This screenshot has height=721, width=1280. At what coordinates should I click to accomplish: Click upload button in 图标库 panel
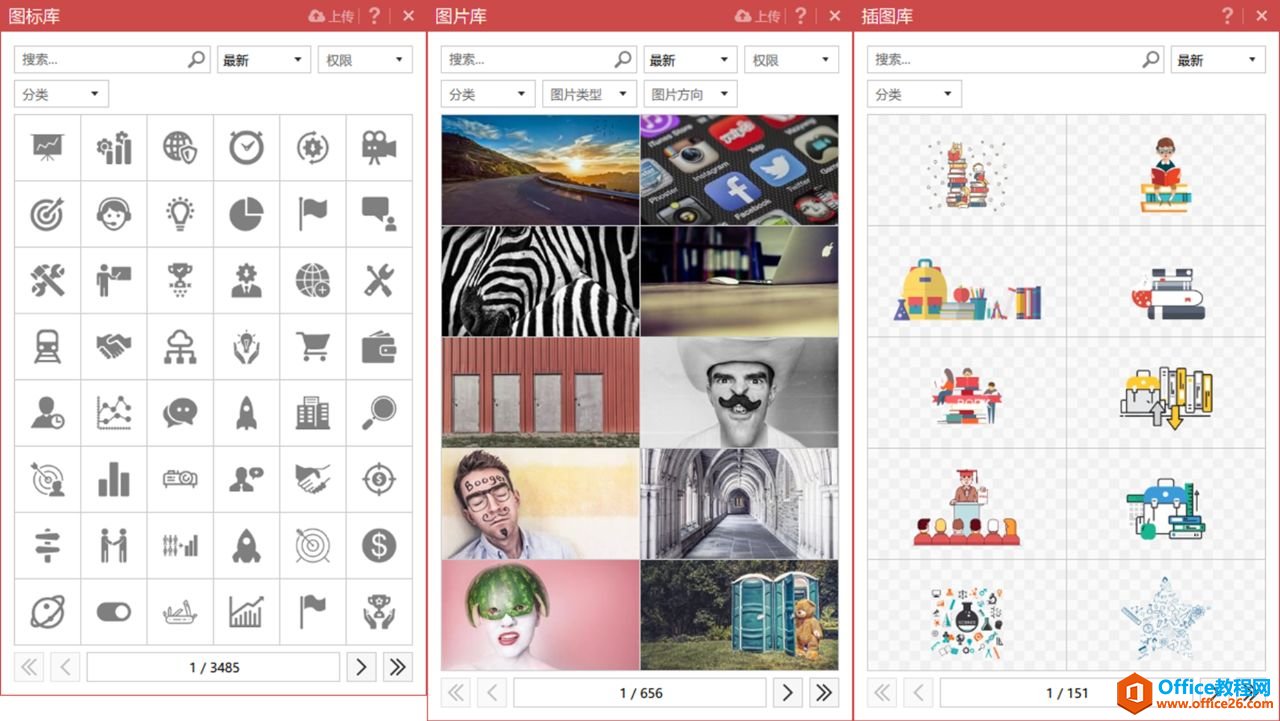[x=332, y=16]
